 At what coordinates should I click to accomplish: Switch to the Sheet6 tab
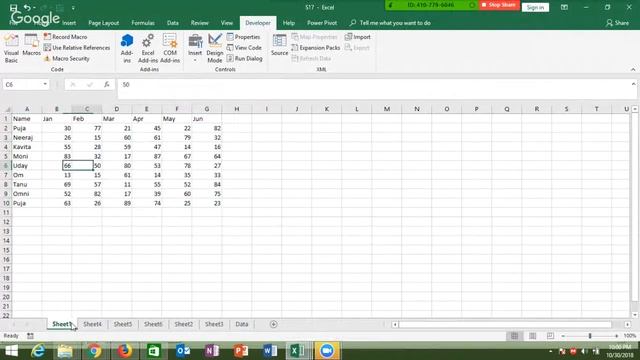[x=153, y=324]
